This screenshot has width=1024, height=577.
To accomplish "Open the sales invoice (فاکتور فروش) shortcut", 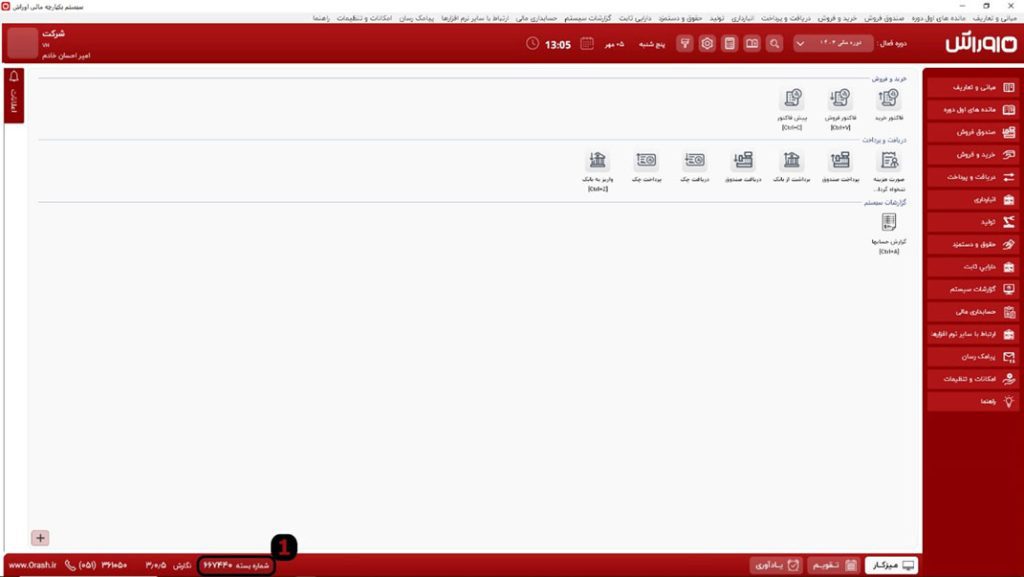I will (x=840, y=99).
